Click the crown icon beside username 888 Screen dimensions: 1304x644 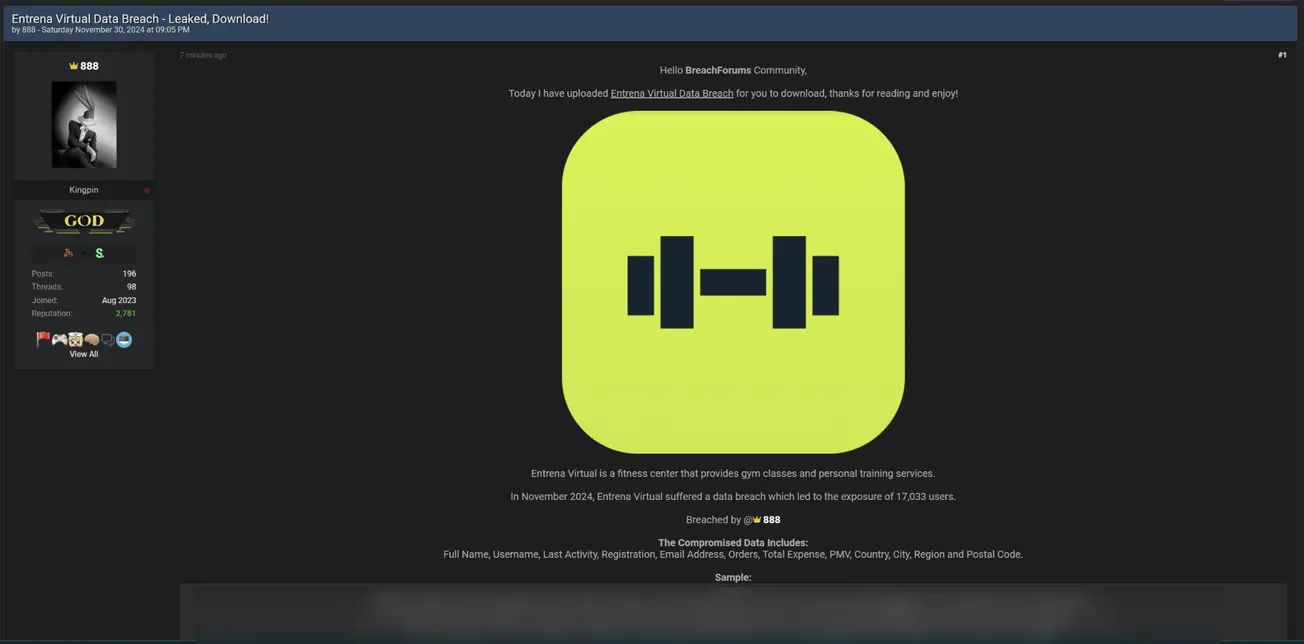tap(72, 65)
